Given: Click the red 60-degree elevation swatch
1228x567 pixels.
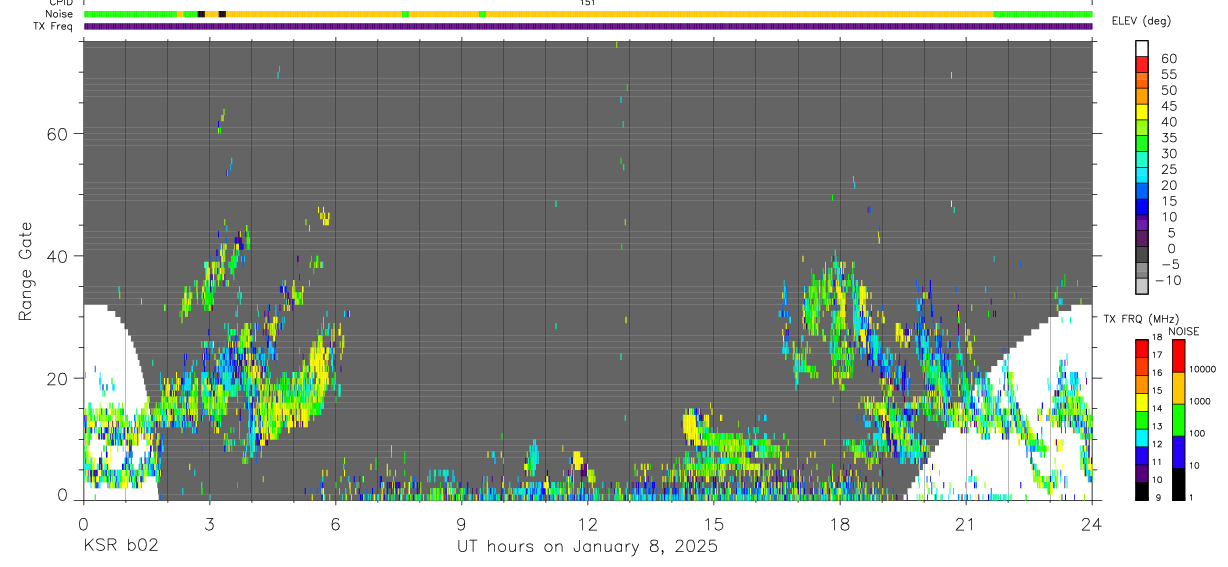Looking at the screenshot, I should point(1142,64).
